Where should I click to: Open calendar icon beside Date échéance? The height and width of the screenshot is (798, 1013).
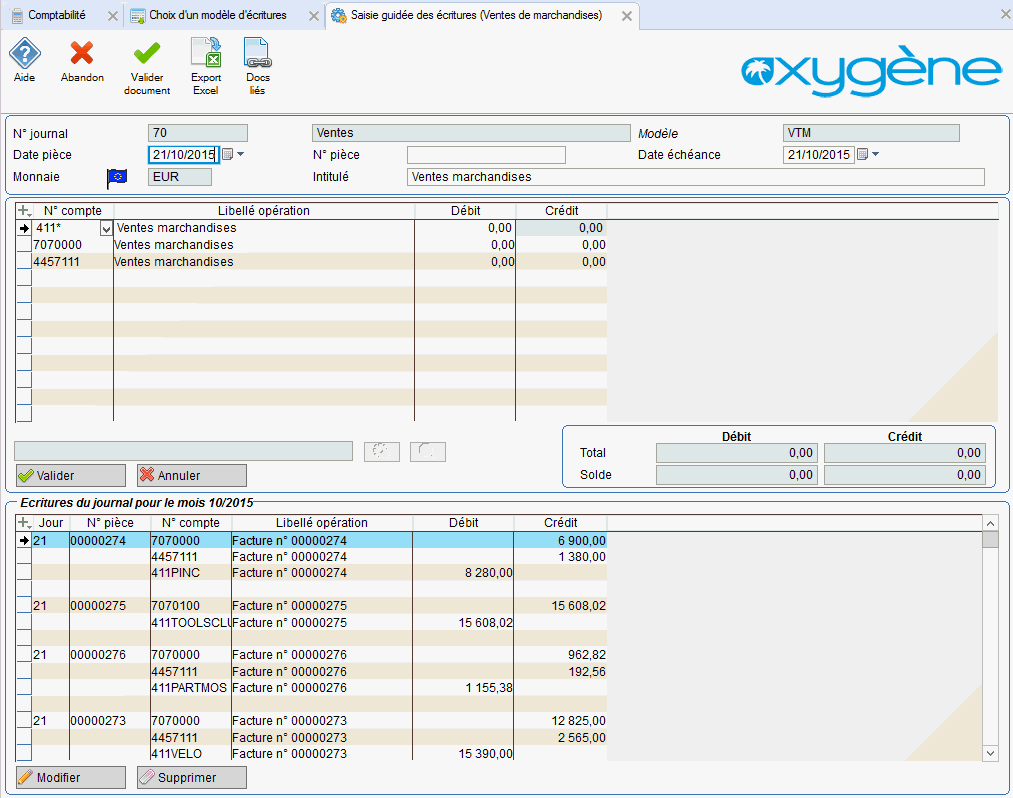point(862,155)
